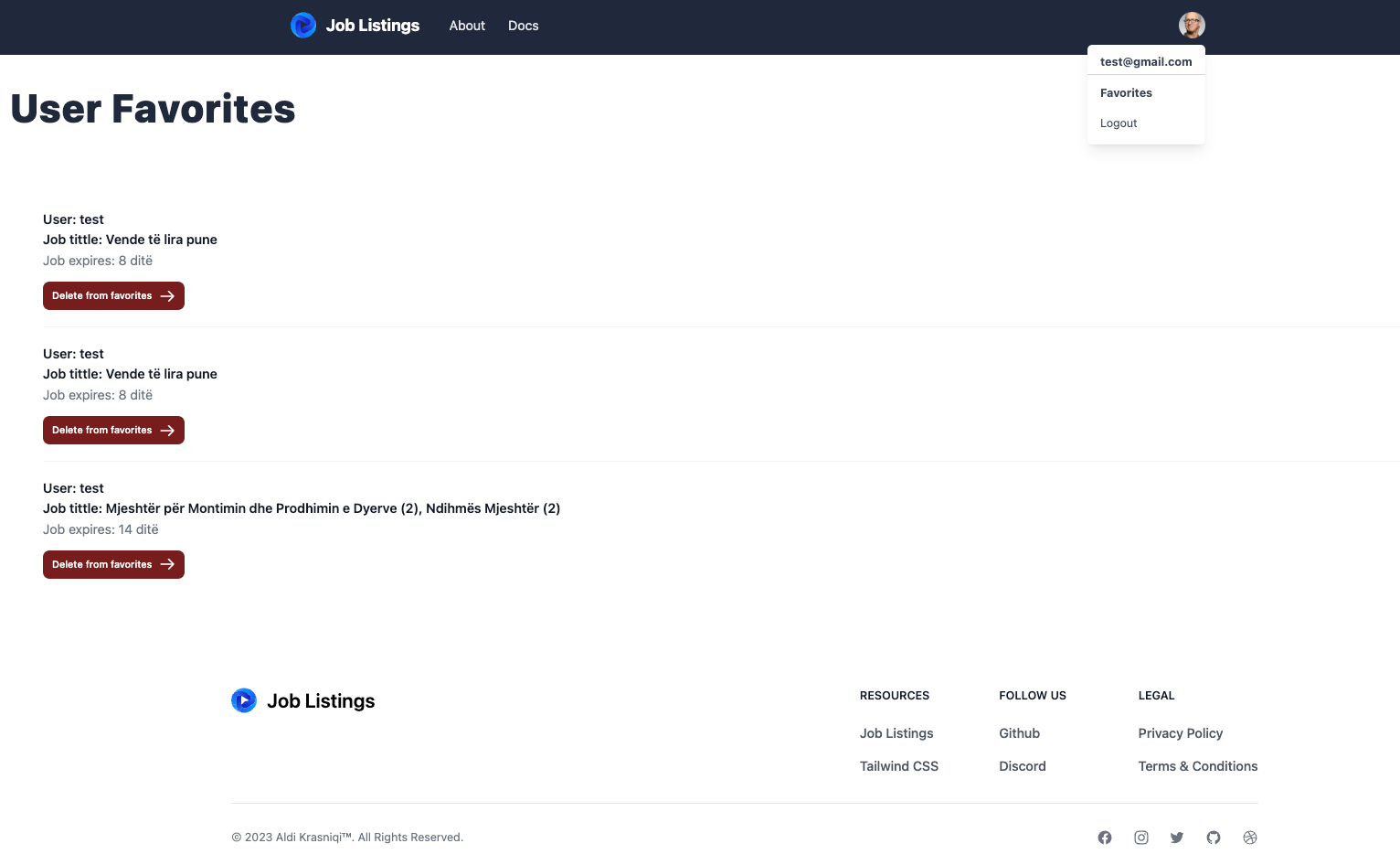1400x854 pixels.
Task: Go to the Docs nav link
Action: click(523, 26)
